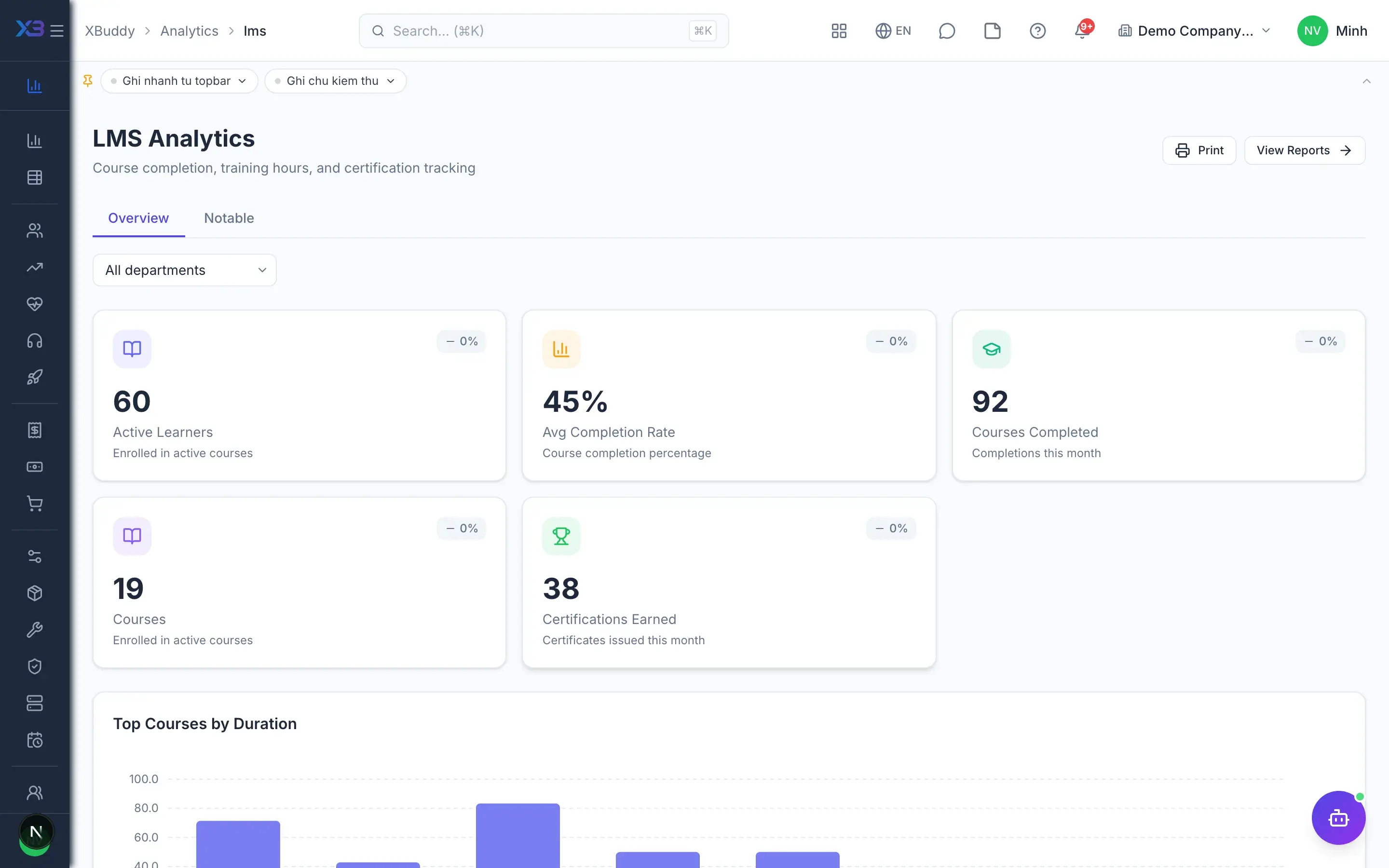This screenshot has height=868, width=1389.
Task: Click the lms breadcrumb text
Action: (255, 31)
